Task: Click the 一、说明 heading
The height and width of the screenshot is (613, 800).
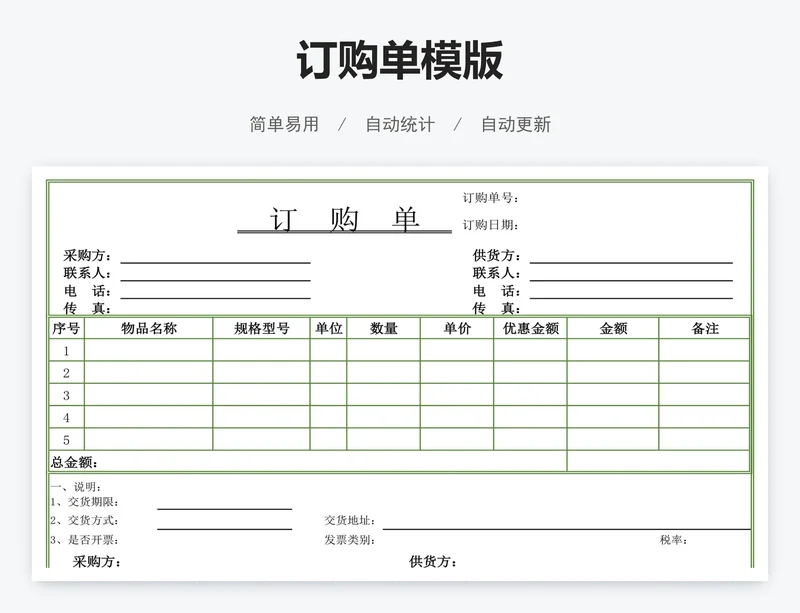Action: tap(76, 487)
